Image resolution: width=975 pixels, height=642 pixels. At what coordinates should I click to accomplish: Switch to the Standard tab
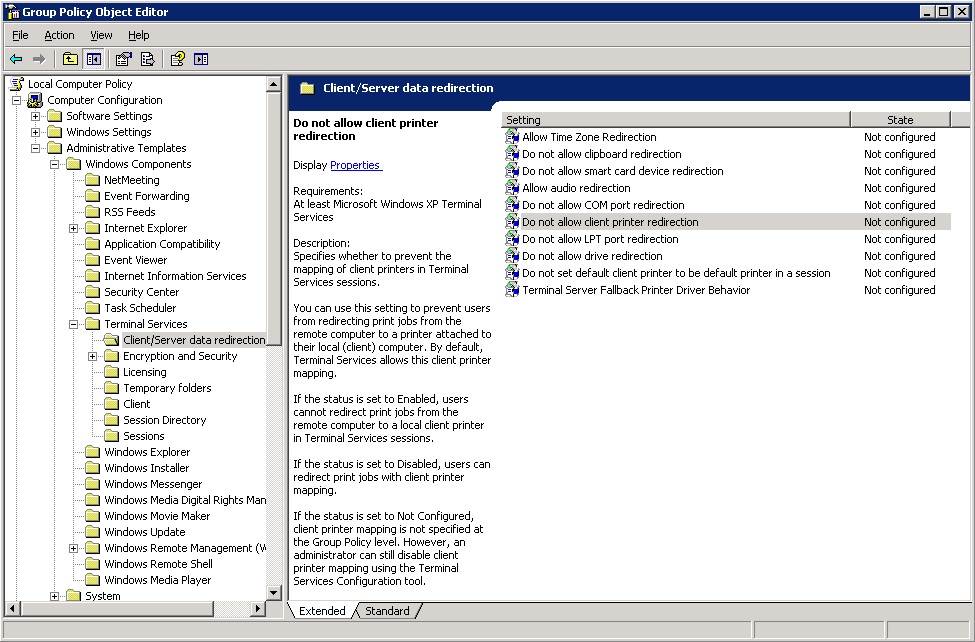pyautogui.click(x=387, y=611)
